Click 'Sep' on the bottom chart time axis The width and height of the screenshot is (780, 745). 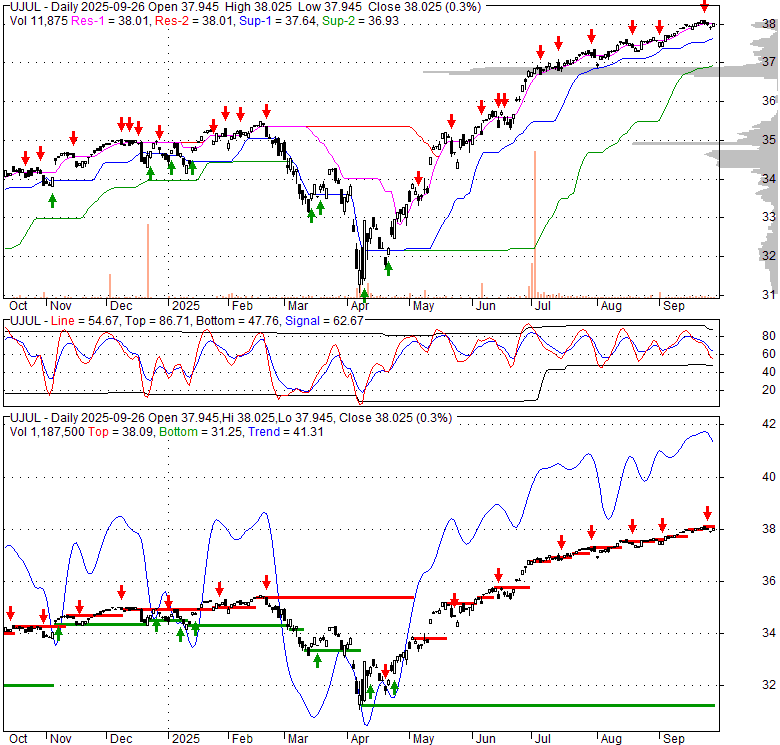coord(674,739)
